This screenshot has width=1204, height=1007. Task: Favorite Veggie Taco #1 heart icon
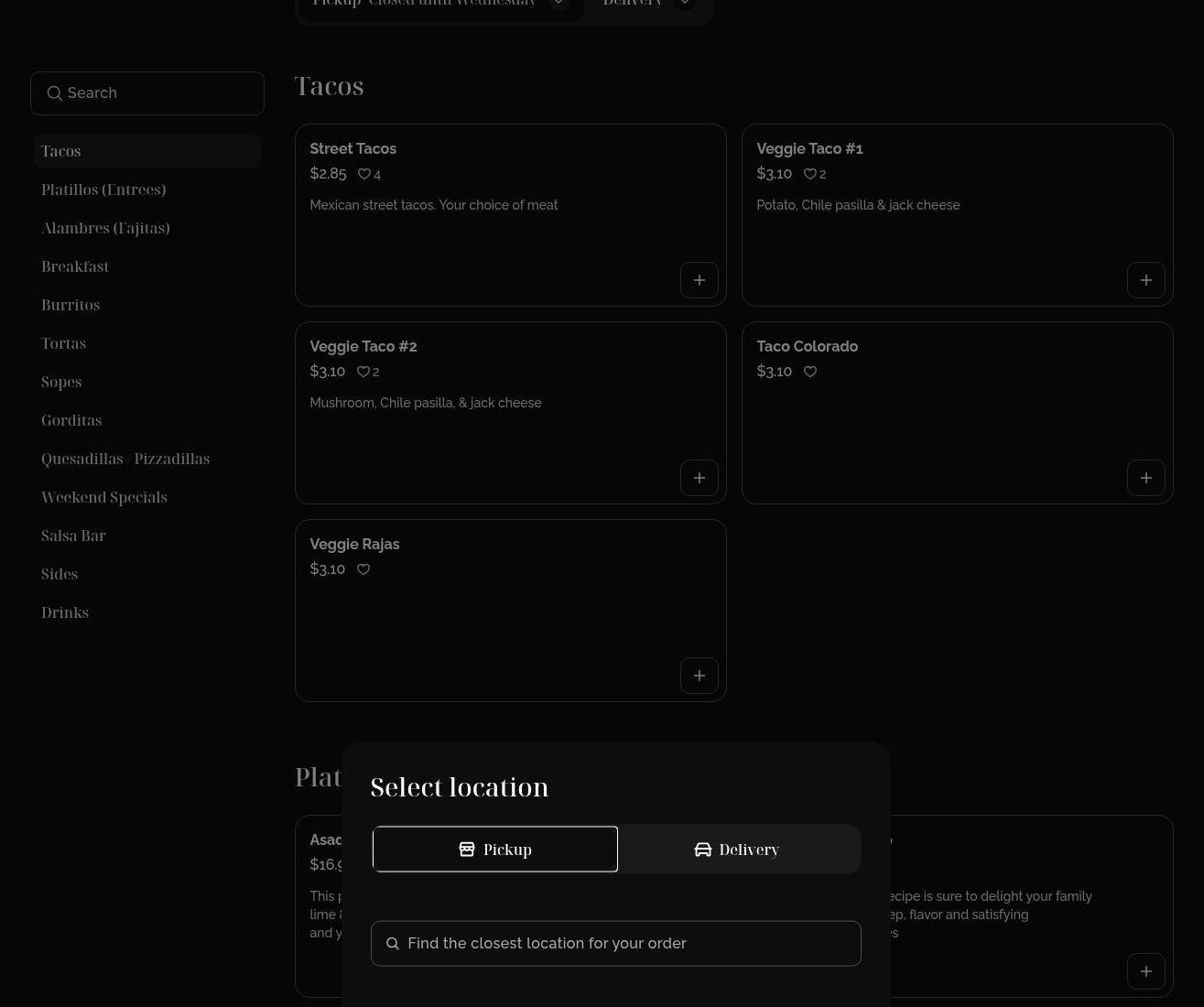click(810, 174)
